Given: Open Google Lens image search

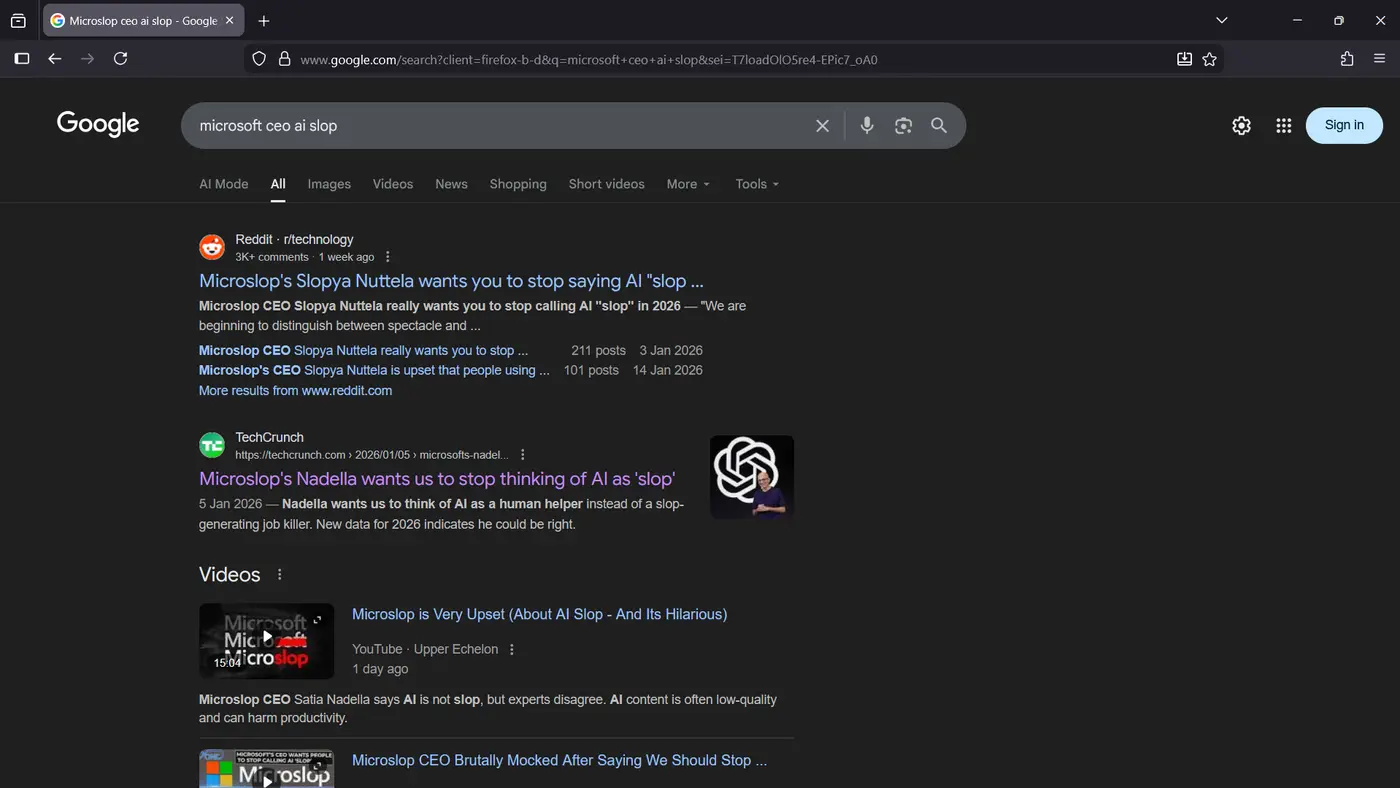Looking at the screenshot, I should coord(903,125).
